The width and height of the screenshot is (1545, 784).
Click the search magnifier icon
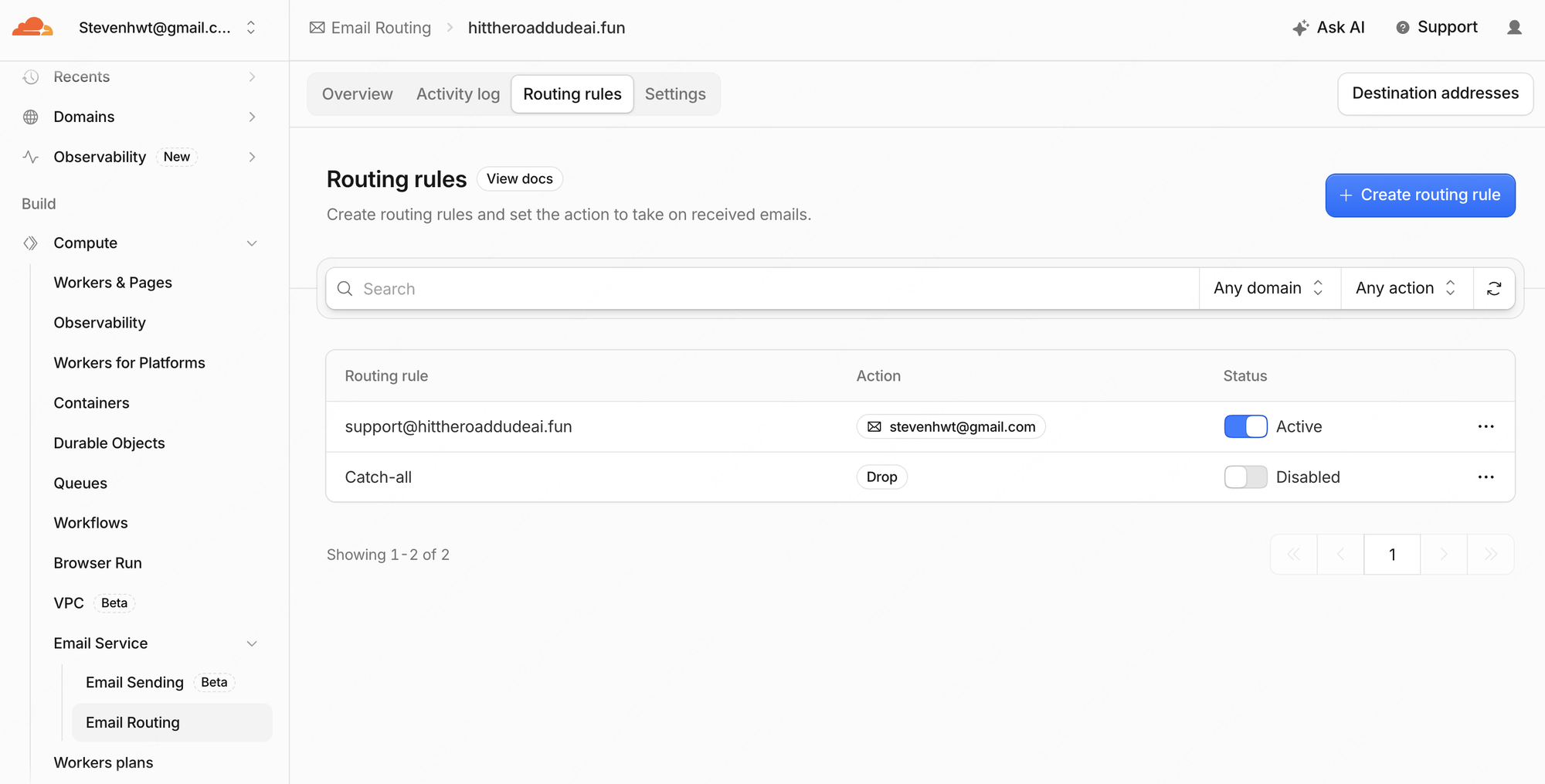(345, 289)
